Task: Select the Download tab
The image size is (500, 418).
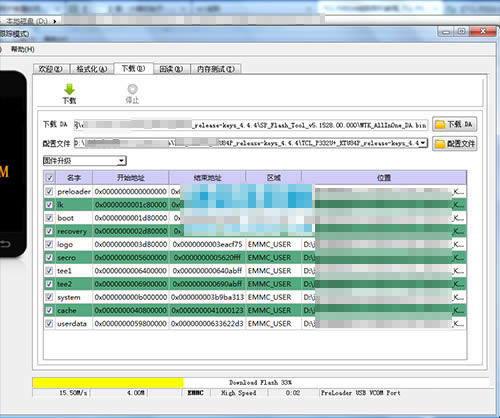Action: click(133, 68)
